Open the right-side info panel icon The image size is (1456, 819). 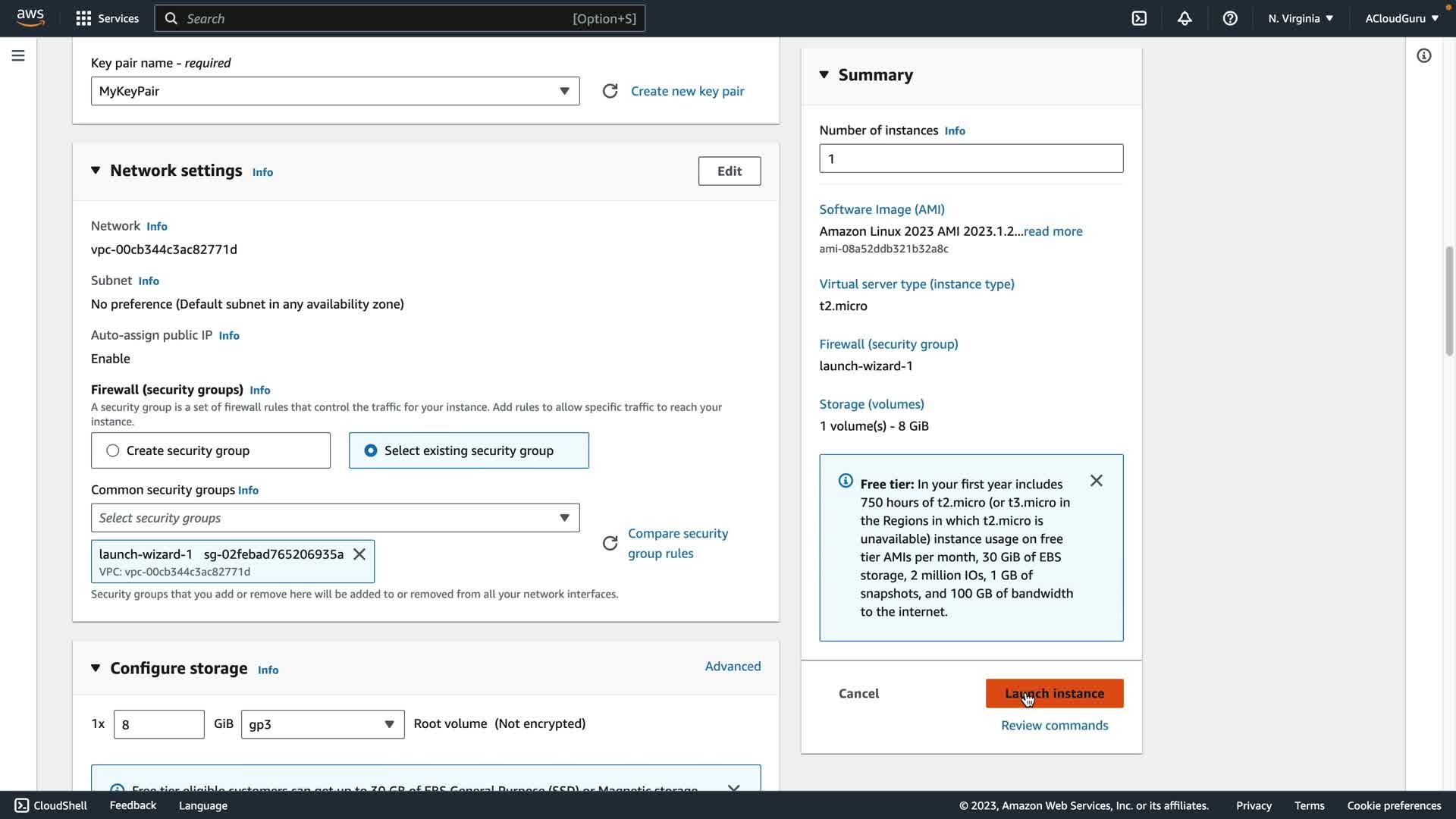click(x=1423, y=56)
